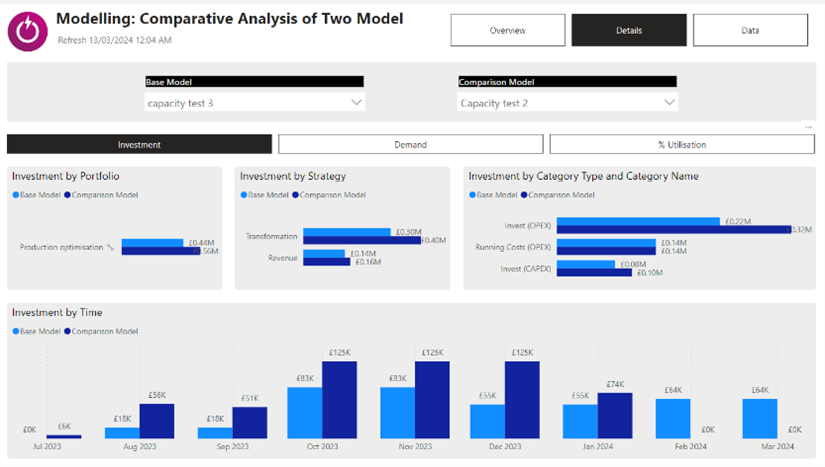Viewport: 825px width, 467px height.
Task: Click the 'Transformation' axis label
Action: coord(271,237)
